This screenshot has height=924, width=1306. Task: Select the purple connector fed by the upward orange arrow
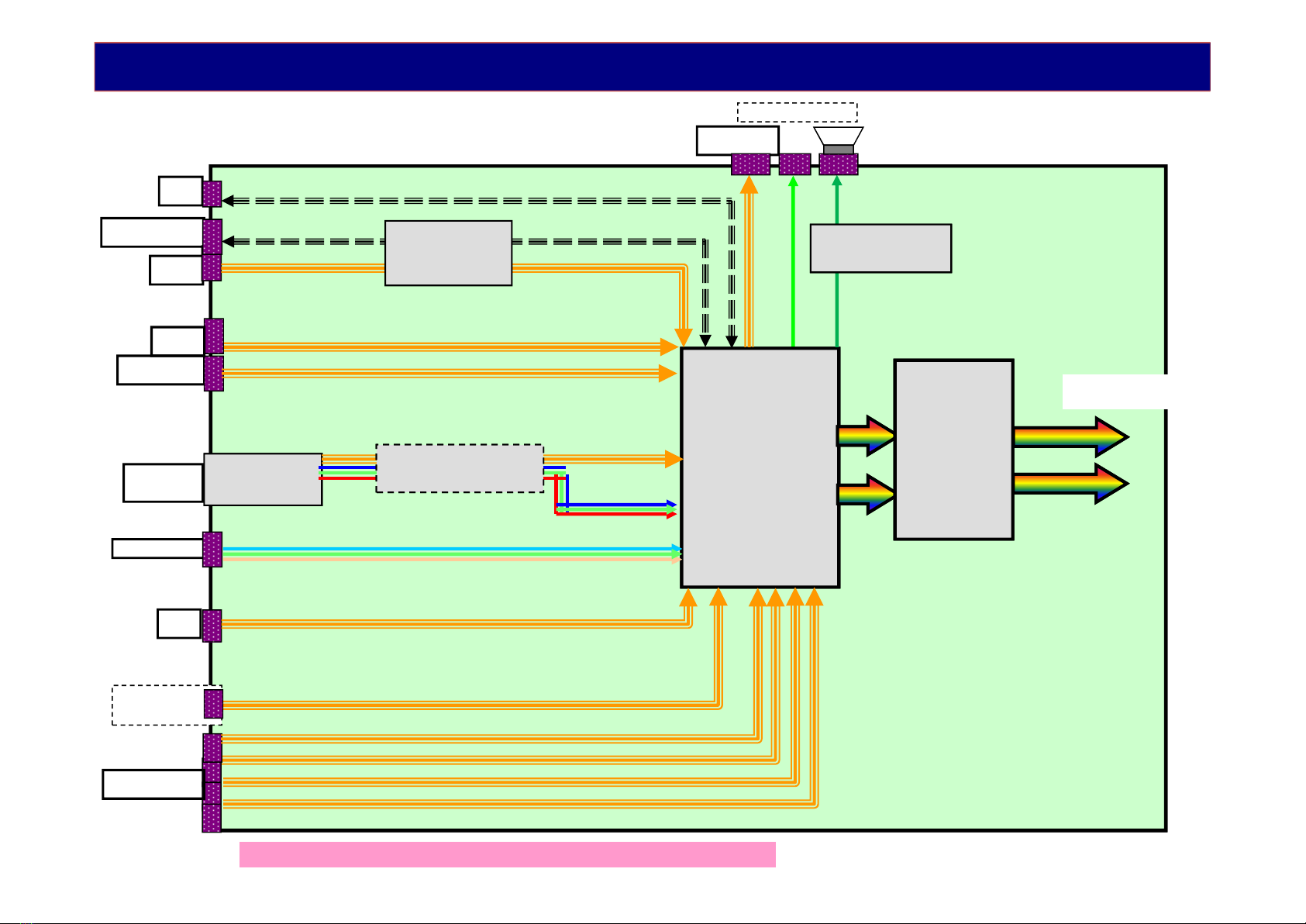click(x=750, y=164)
